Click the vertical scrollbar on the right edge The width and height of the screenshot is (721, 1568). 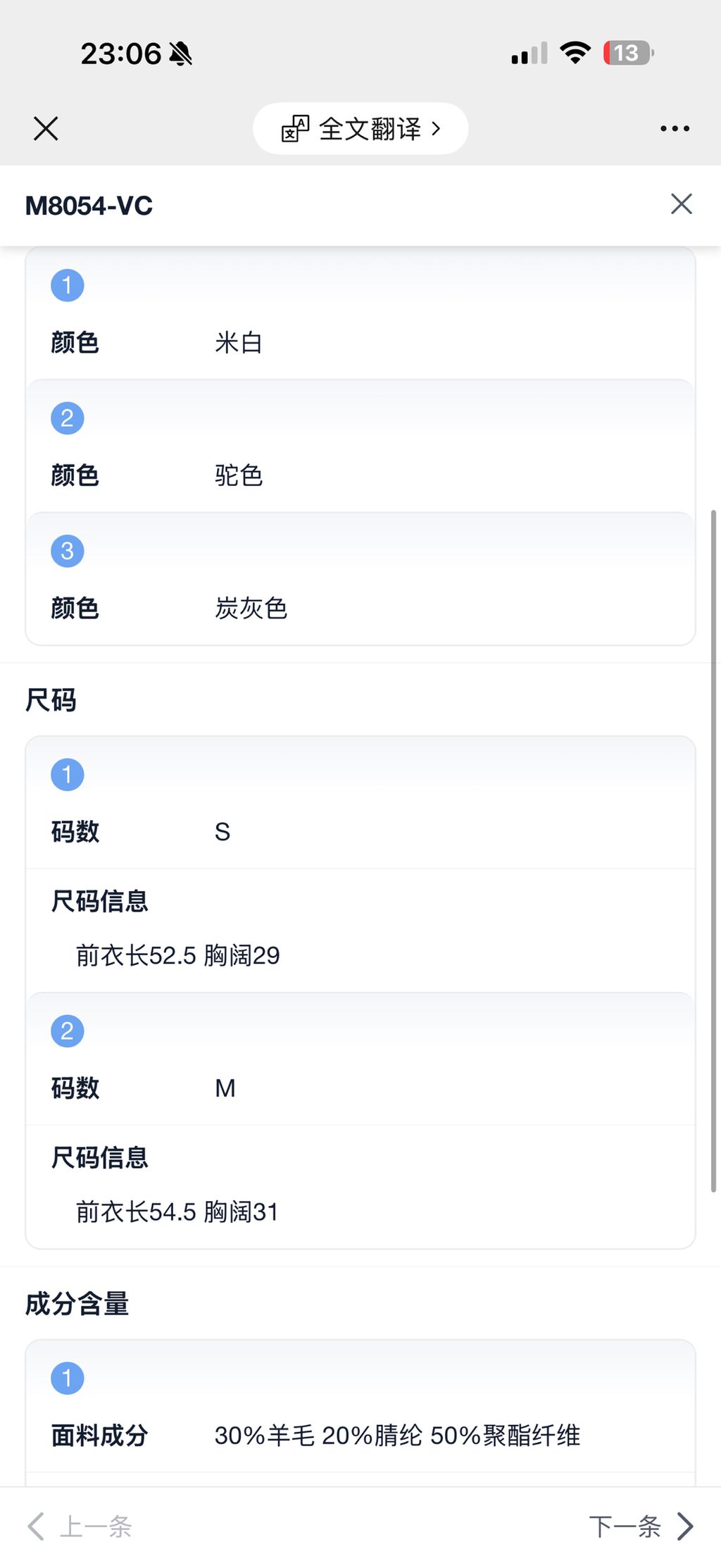point(713,845)
